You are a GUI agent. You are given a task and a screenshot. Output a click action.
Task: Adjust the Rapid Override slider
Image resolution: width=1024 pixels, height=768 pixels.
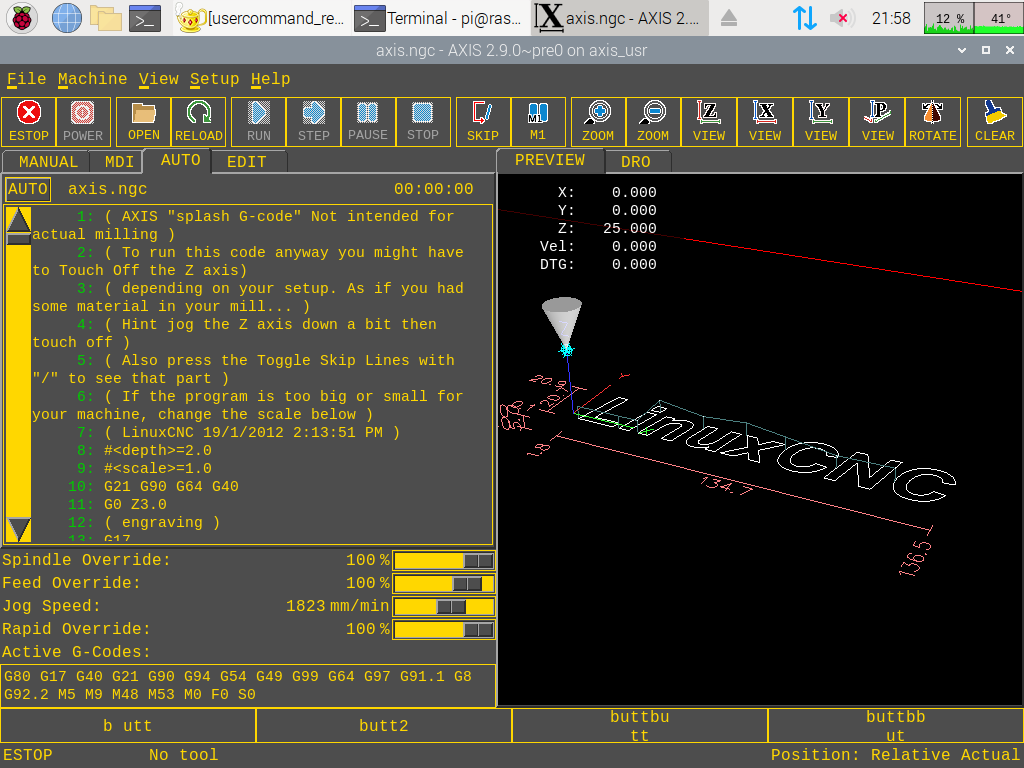coord(443,630)
